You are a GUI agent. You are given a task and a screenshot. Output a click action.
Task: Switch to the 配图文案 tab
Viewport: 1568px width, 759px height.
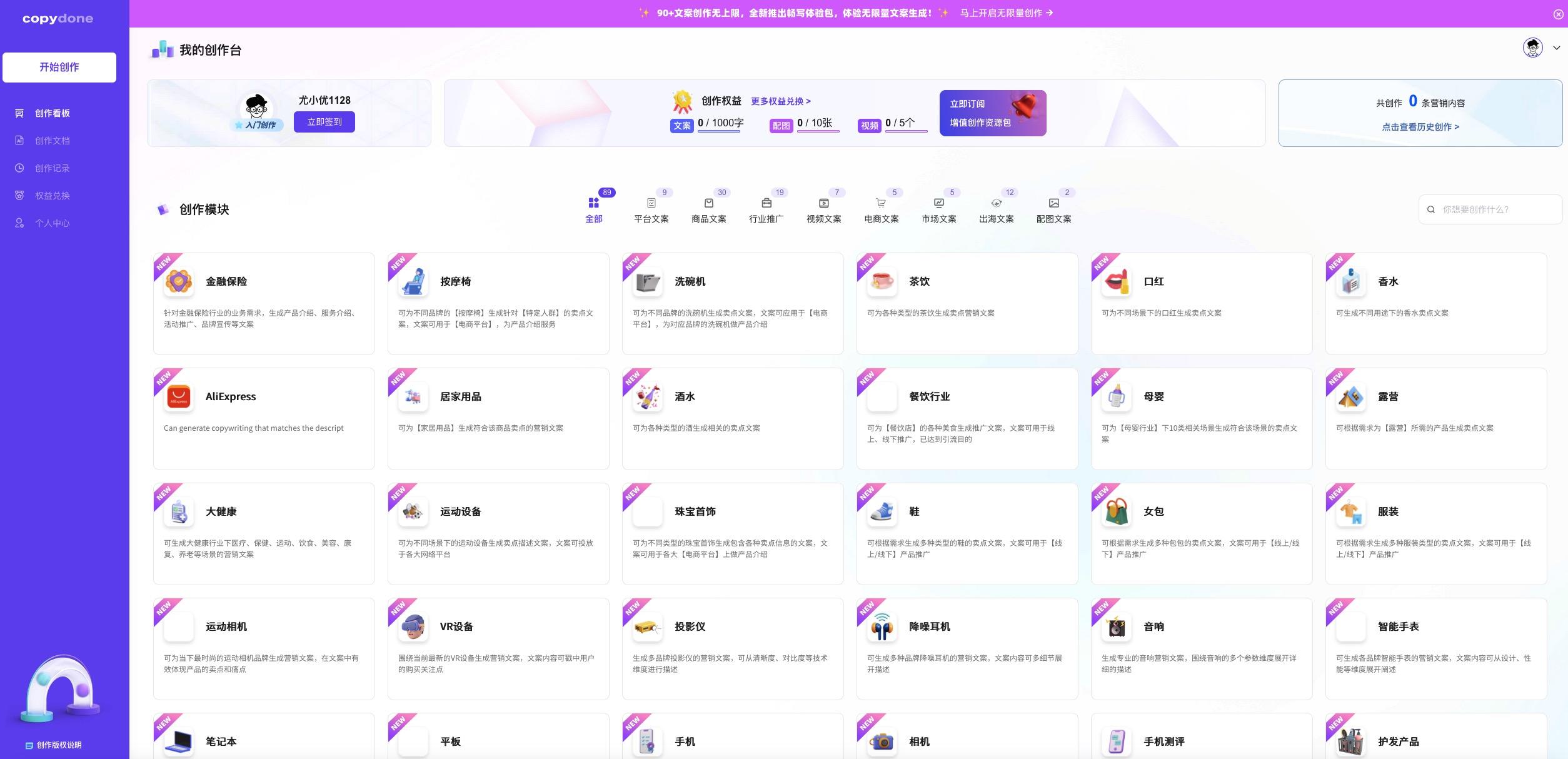[1054, 210]
